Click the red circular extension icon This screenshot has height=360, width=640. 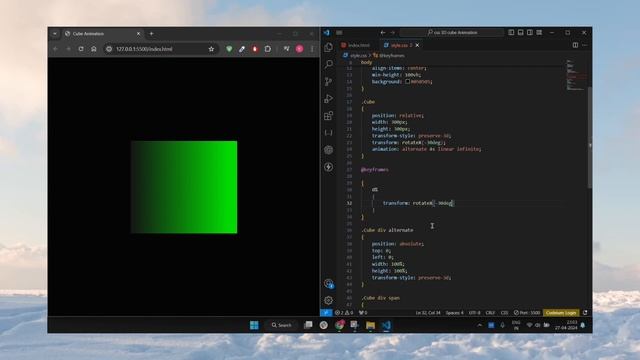point(255,49)
